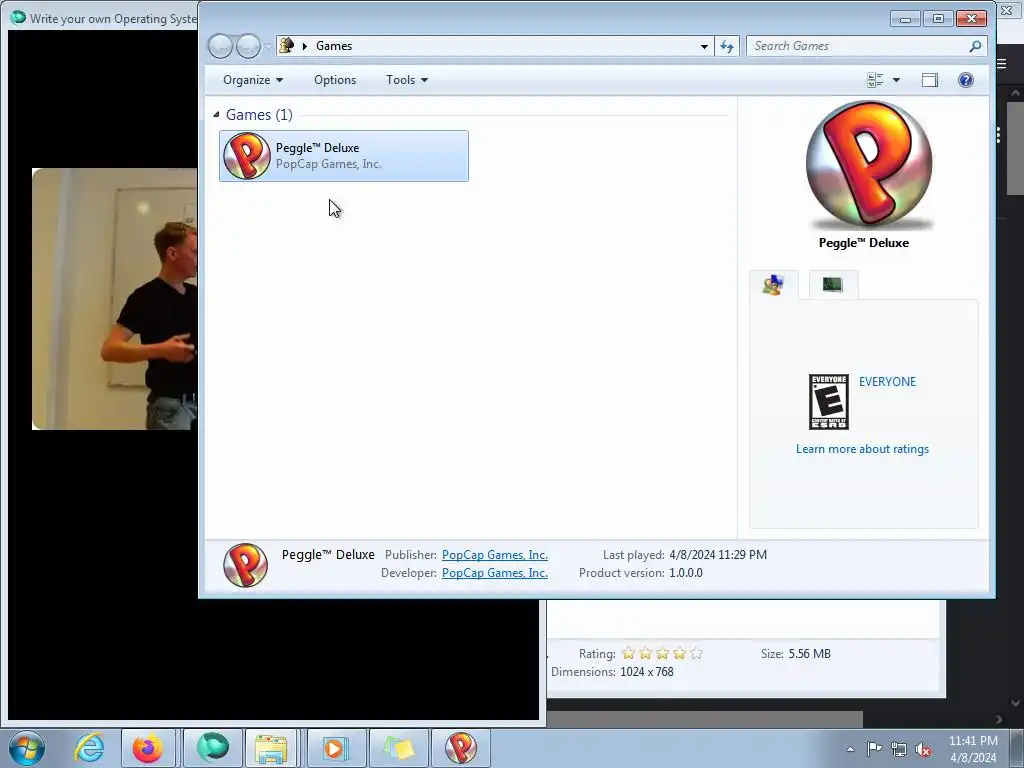
Task: Click the Peggle icon in details pane
Action: click(246, 565)
